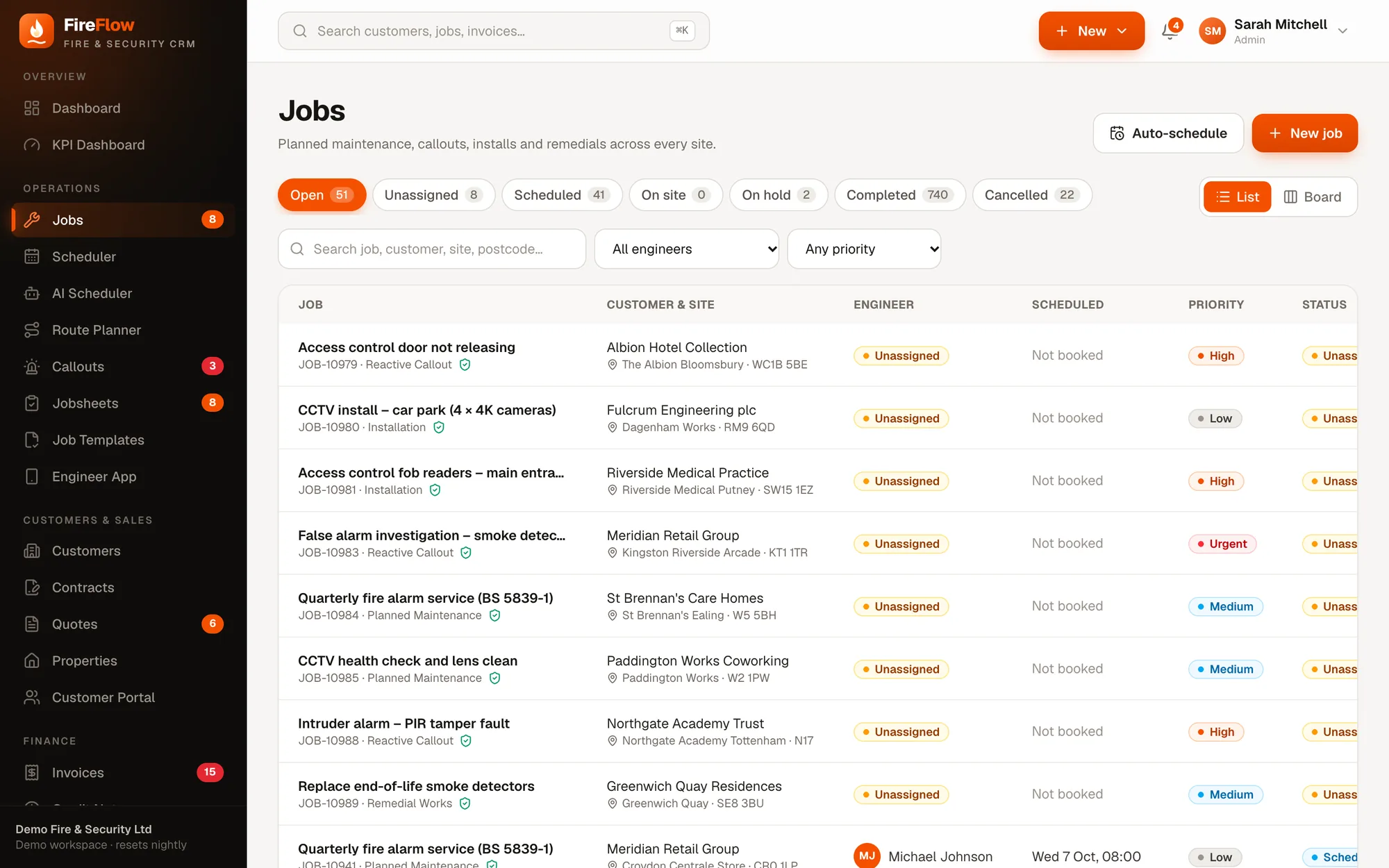Image resolution: width=1389 pixels, height=868 pixels.
Task: Click the Route Planner icon
Action: [x=32, y=331]
